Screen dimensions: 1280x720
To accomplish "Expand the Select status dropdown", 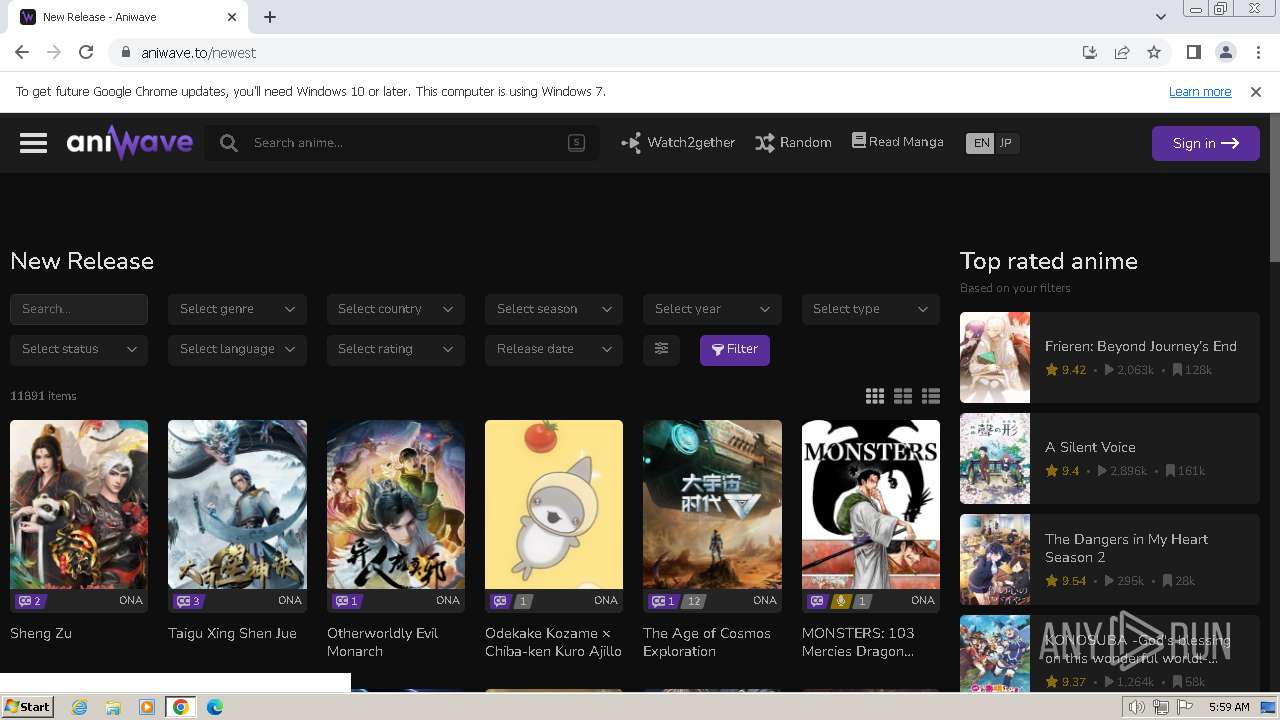I will (79, 349).
